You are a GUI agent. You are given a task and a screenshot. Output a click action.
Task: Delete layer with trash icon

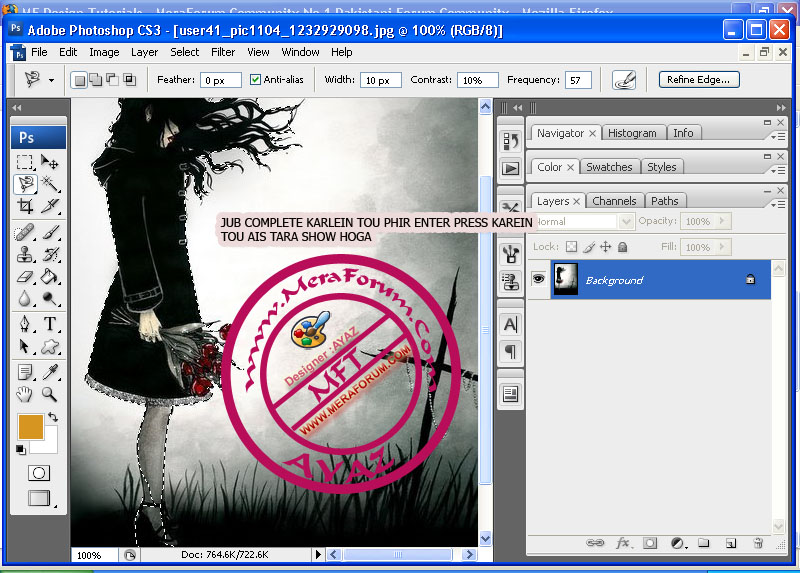(x=758, y=543)
